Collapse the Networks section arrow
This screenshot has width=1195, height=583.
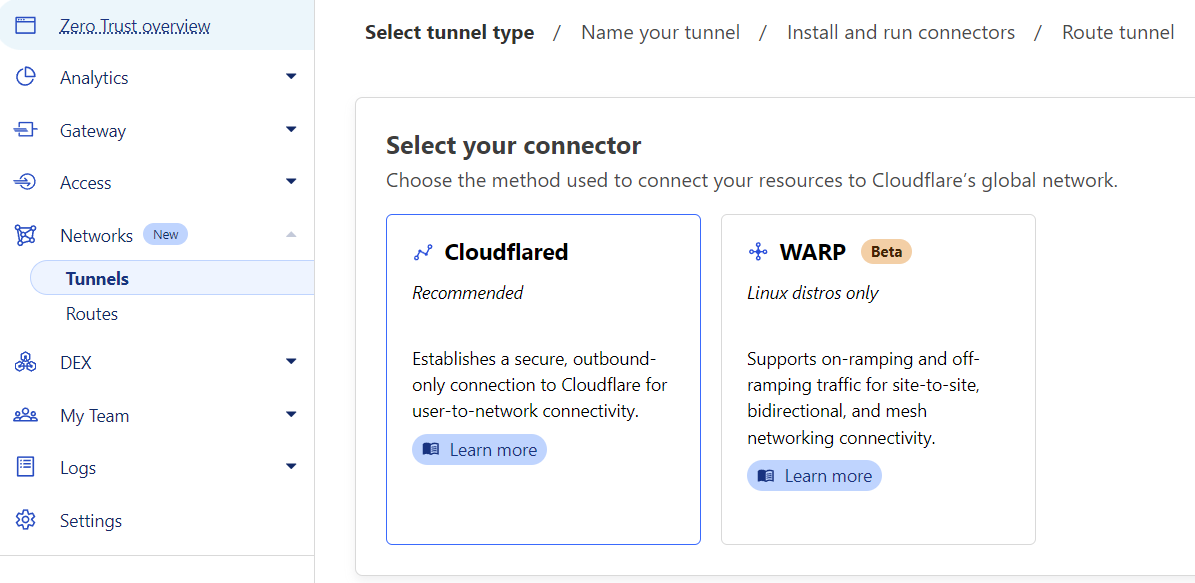[x=291, y=234]
